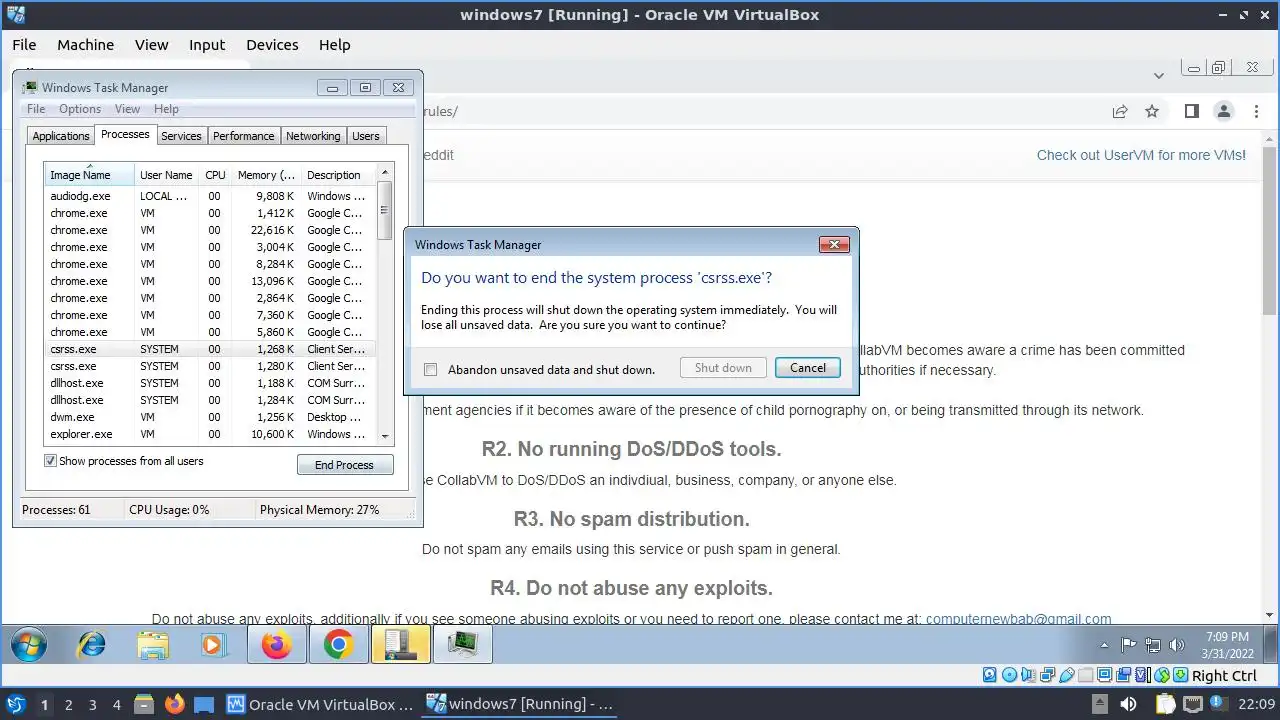Sort processes by CPU column
Viewport: 1280px width, 720px height.
click(x=215, y=175)
